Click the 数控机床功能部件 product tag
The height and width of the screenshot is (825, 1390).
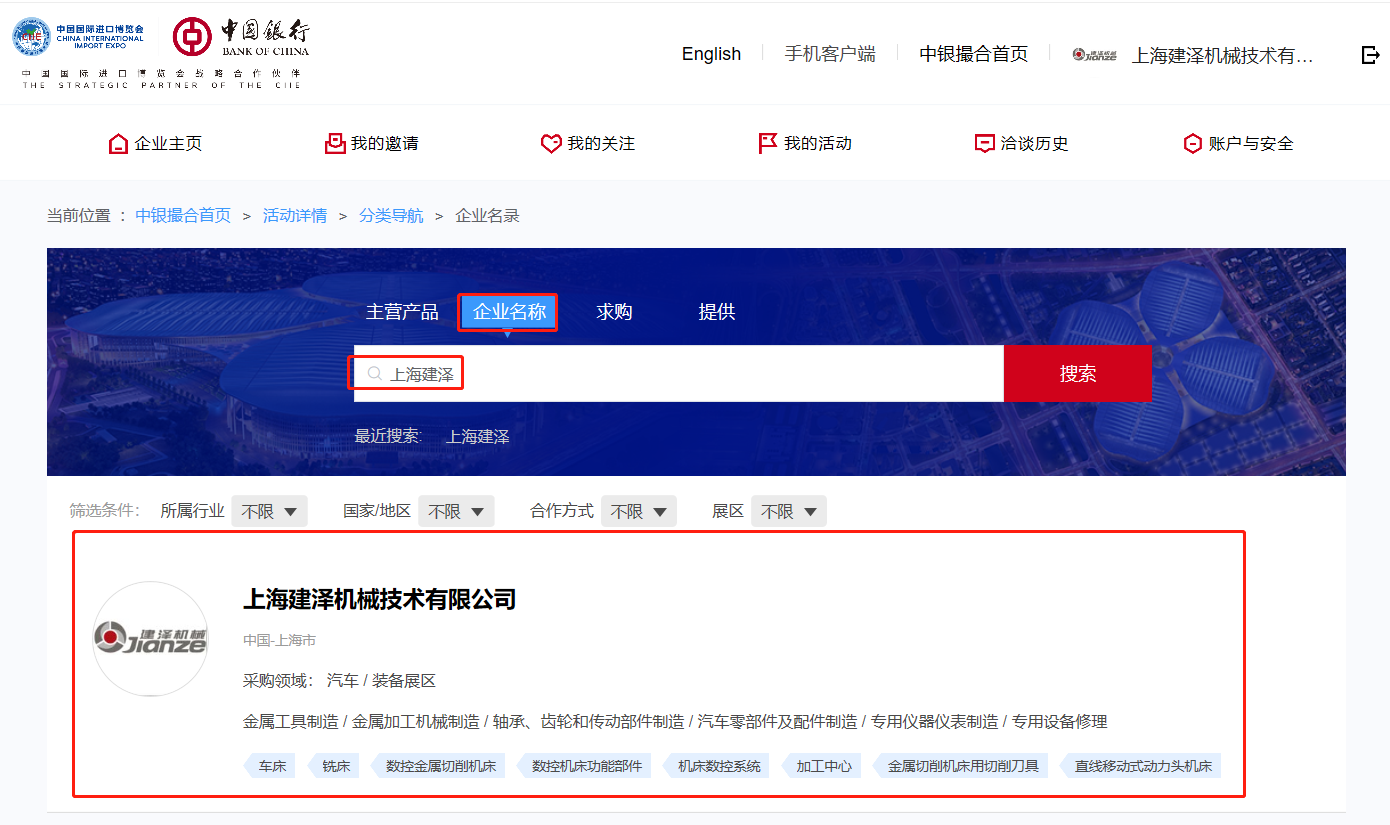[x=584, y=767]
